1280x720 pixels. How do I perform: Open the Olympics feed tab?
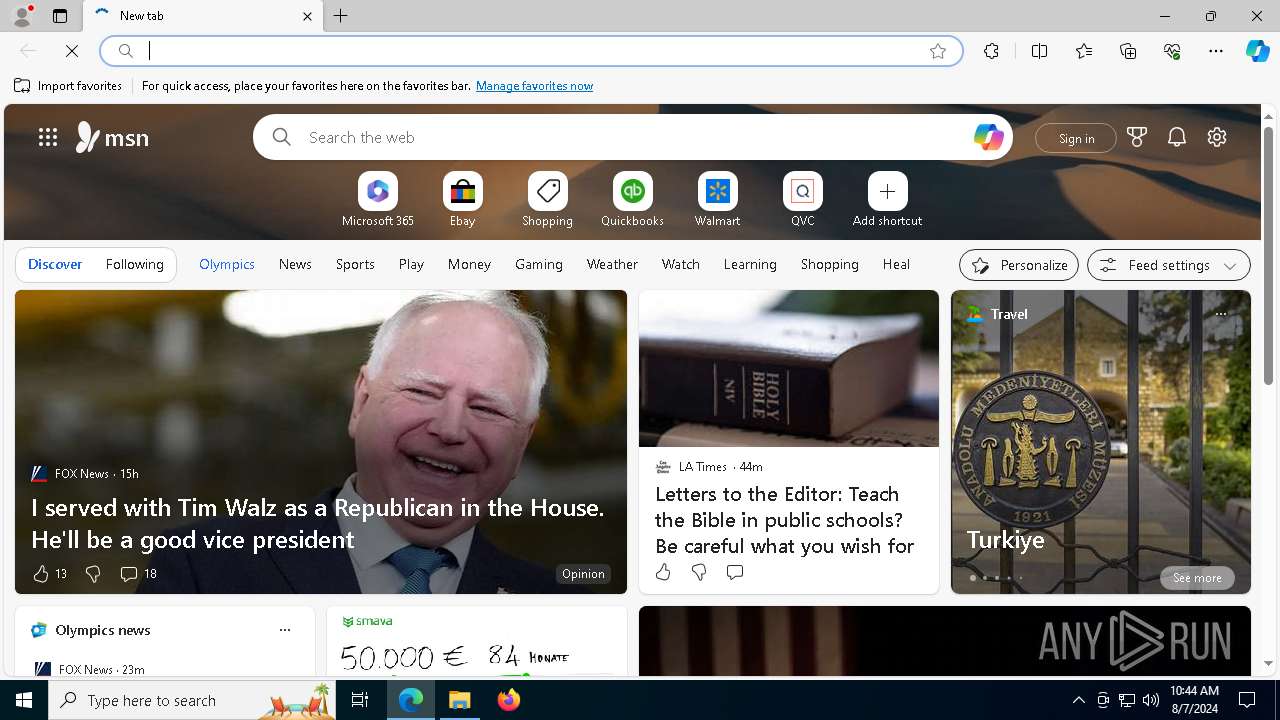click(227, 264)
